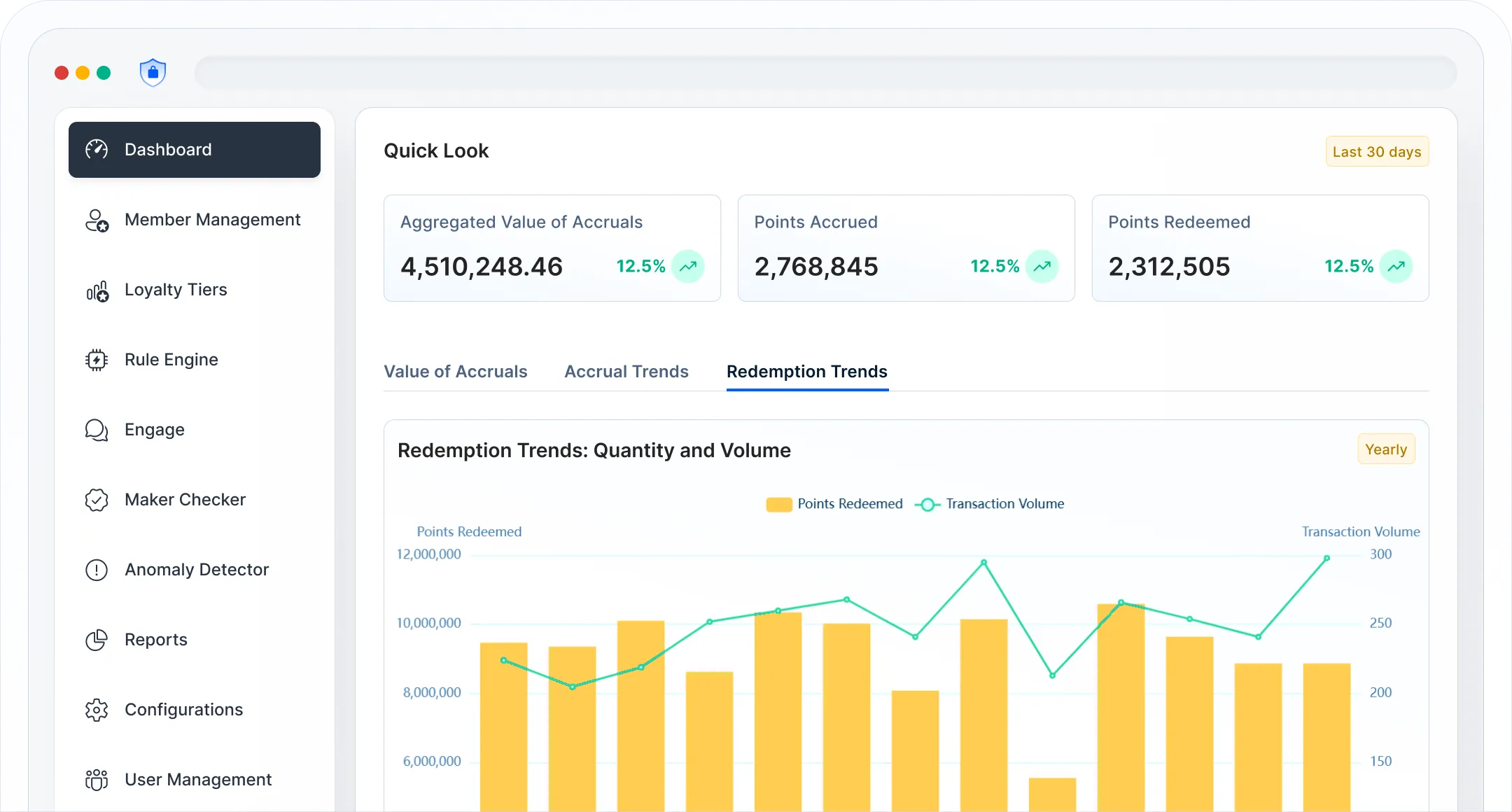Open Member Management via its user icon

click(97, 220)
